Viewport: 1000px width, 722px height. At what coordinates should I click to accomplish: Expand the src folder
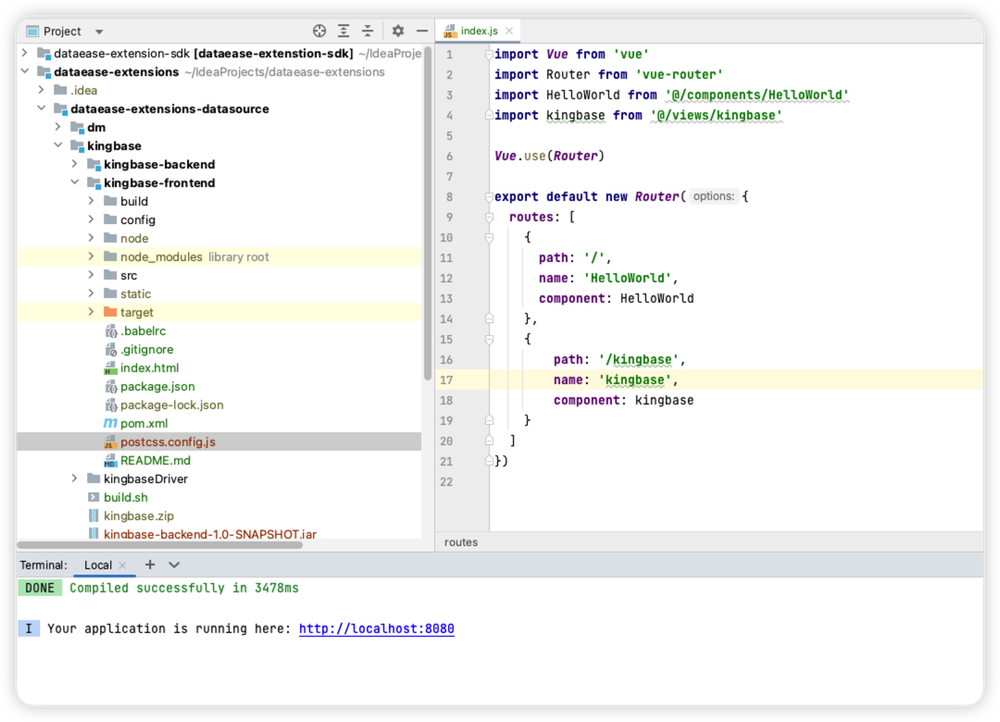tap(91, 275)
